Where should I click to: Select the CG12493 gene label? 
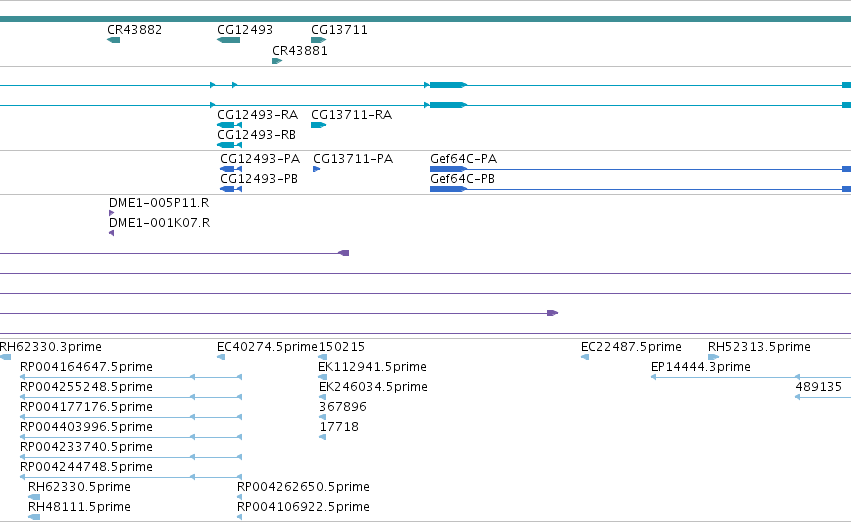(245, 30)
